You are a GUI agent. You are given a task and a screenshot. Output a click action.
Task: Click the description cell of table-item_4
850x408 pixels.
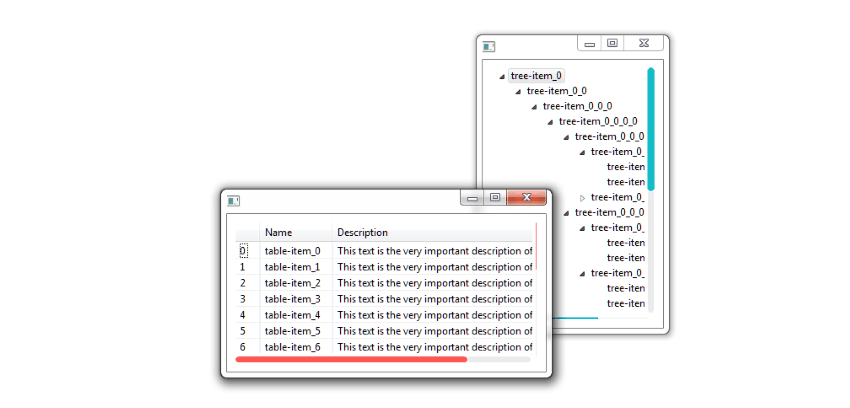point(434,315)
